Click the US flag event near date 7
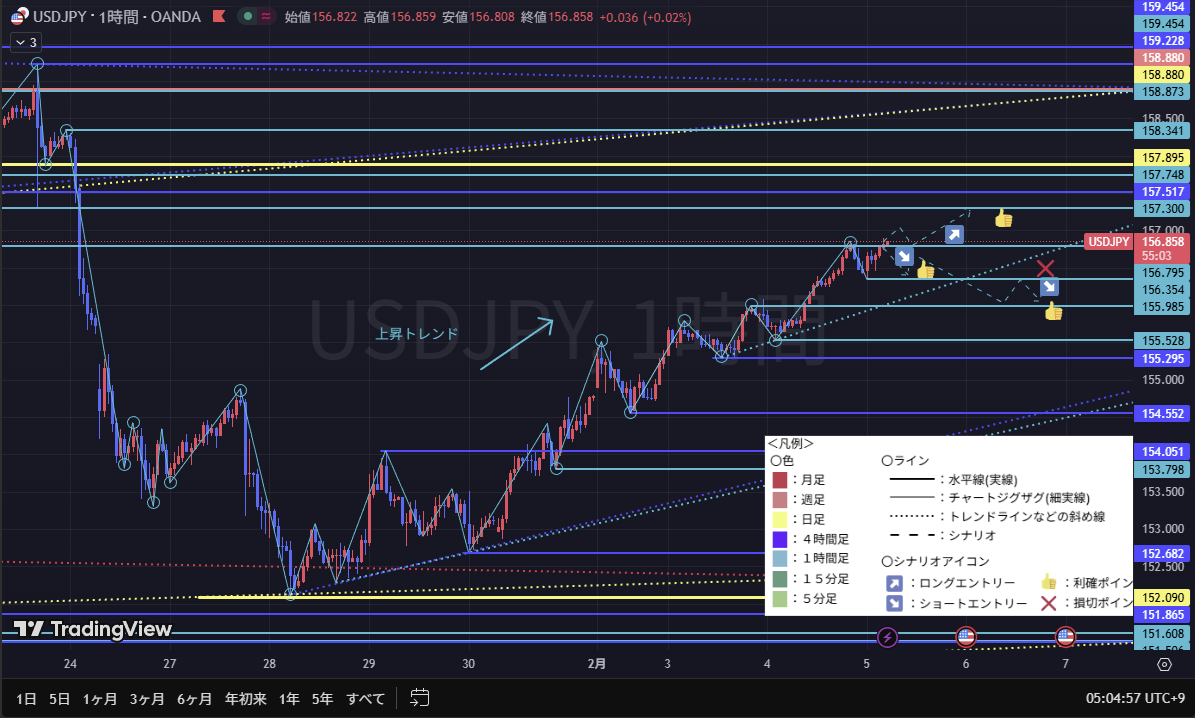This screenshot has width=1195, height=718. (1065, 636)
